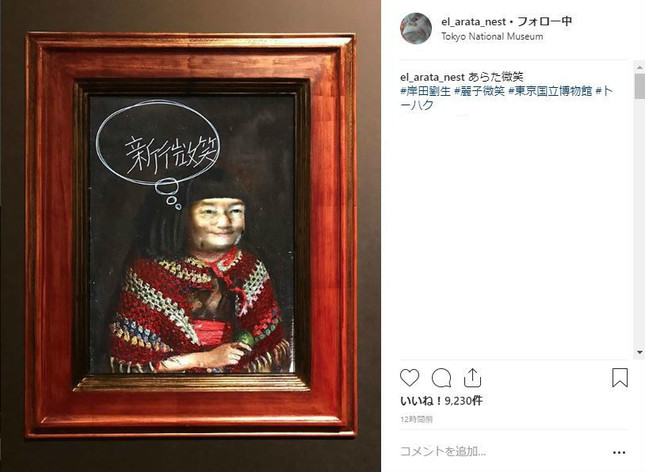Open the #麗子微笑 hashtag
Screen dimensions: 645x472
click(479, 91)
